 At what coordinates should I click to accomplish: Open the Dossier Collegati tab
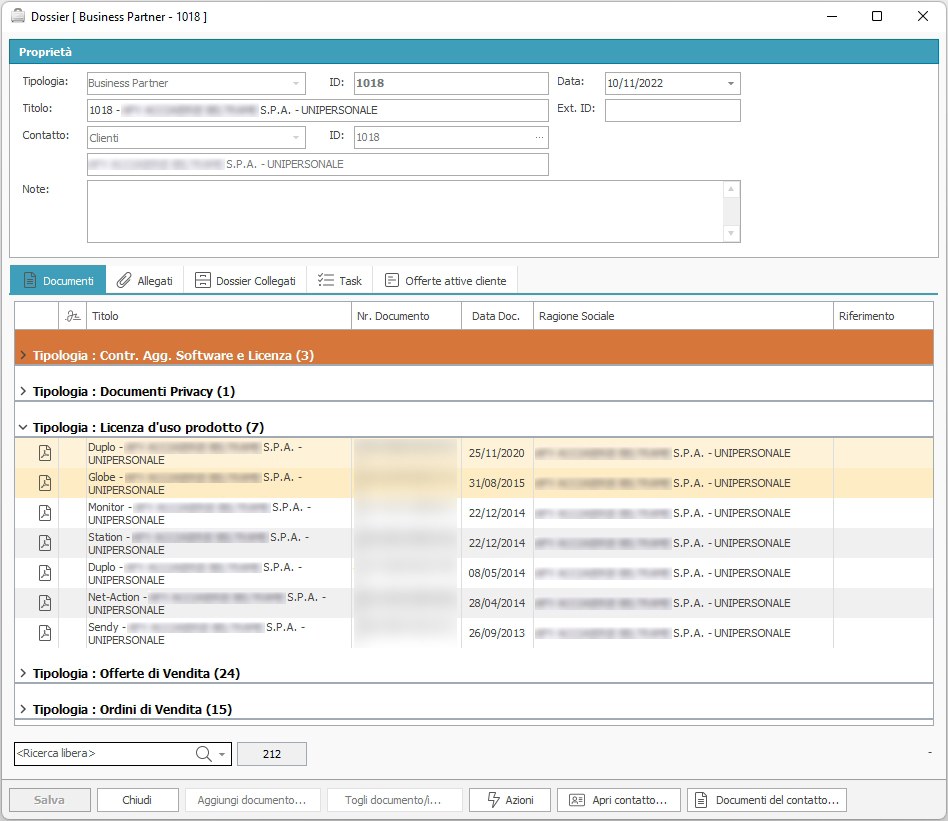click(x=245, y=281)
